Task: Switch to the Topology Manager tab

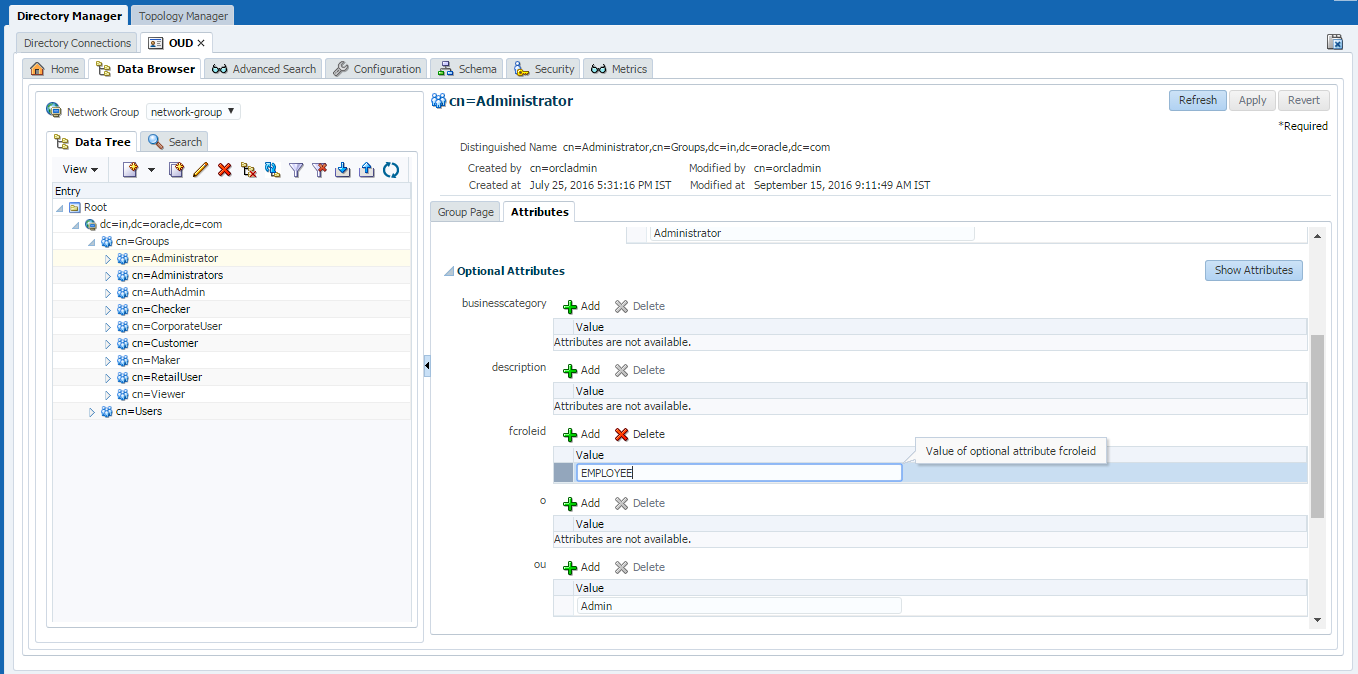Action: pyautogui.click(x=183, y=16)
